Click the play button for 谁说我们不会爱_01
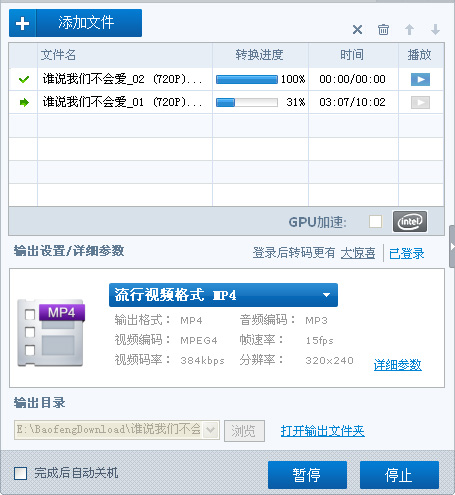 (420, 102)
